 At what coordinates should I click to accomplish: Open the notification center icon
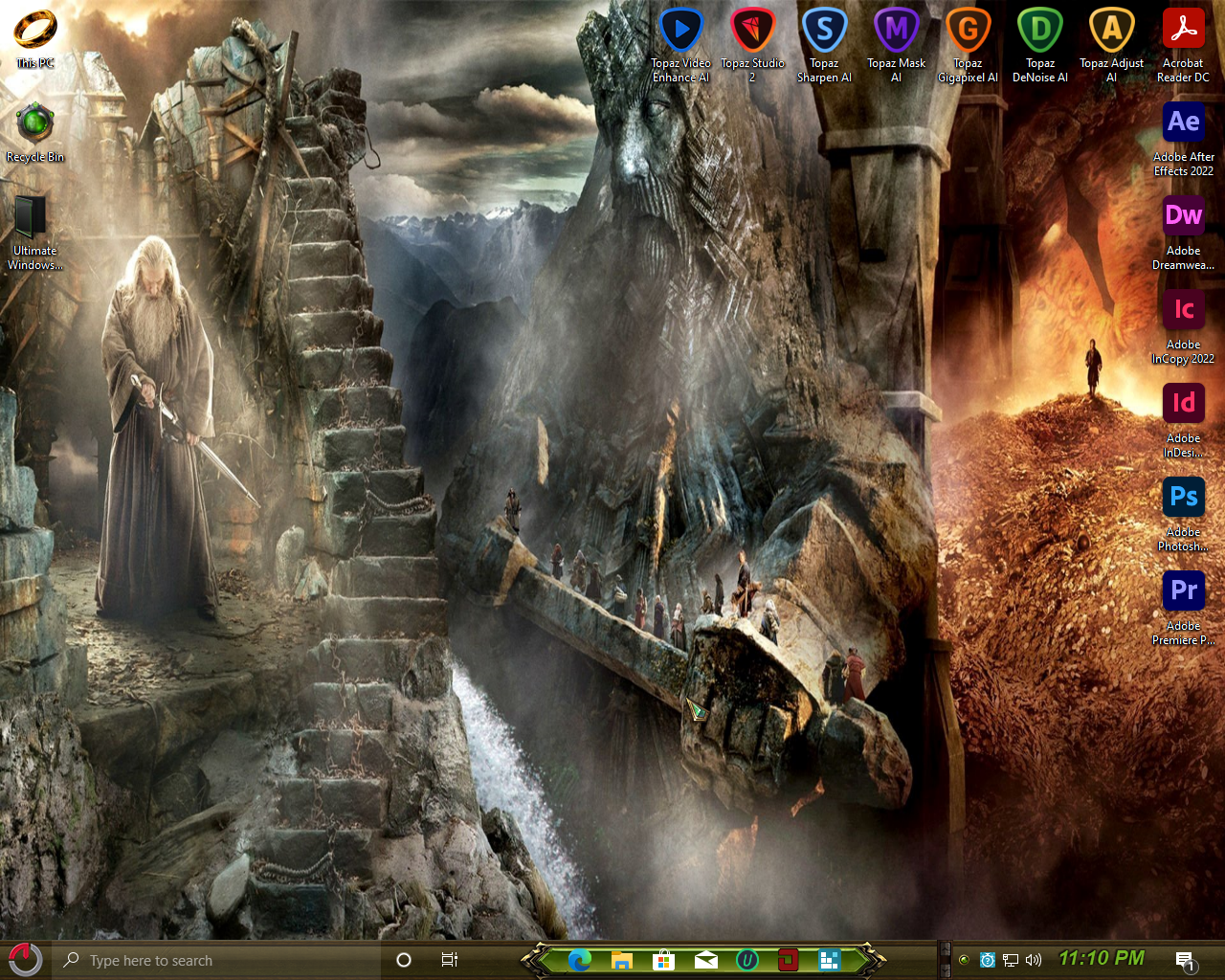tap(1185, 961)
